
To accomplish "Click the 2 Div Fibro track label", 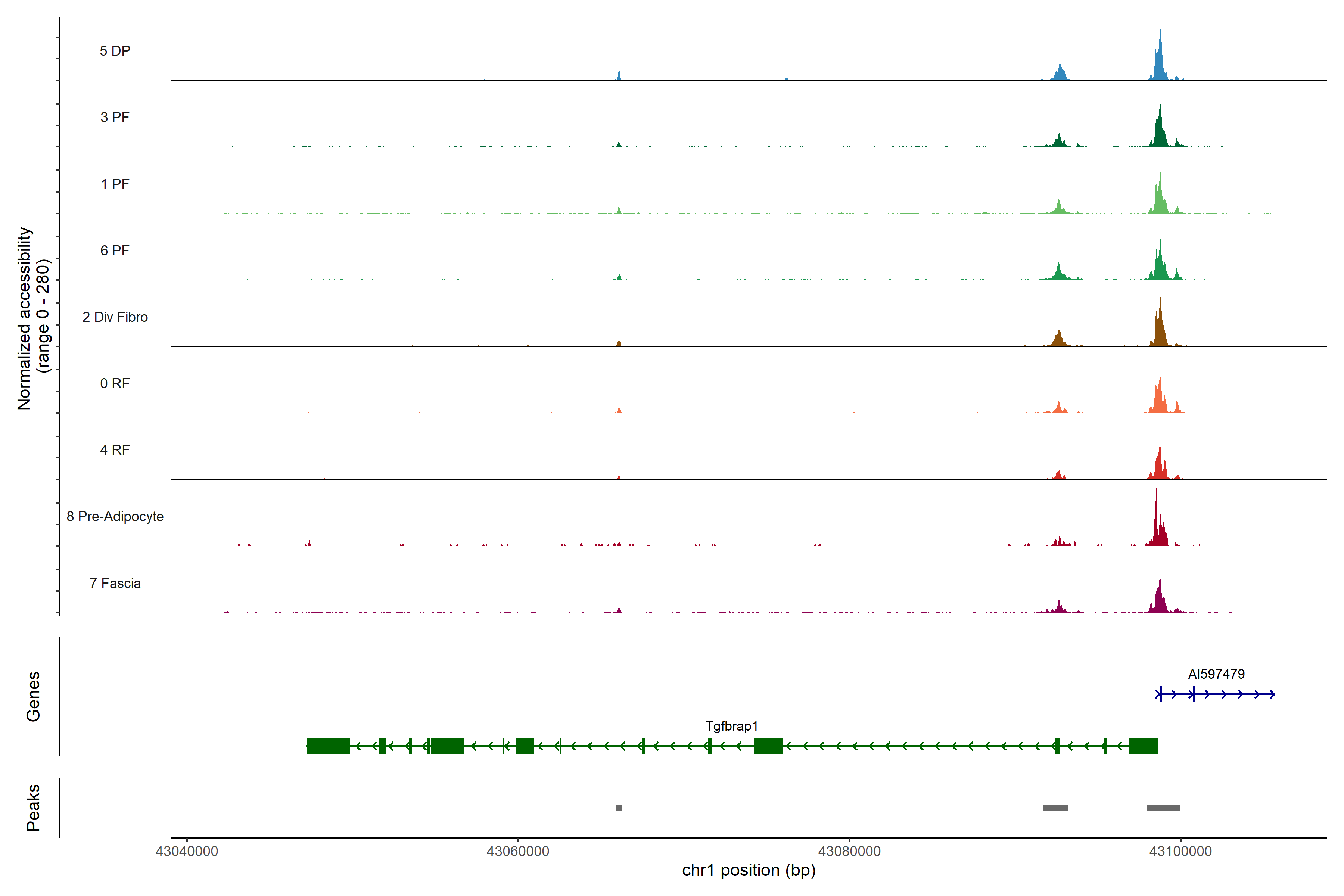I will (115, 317).
